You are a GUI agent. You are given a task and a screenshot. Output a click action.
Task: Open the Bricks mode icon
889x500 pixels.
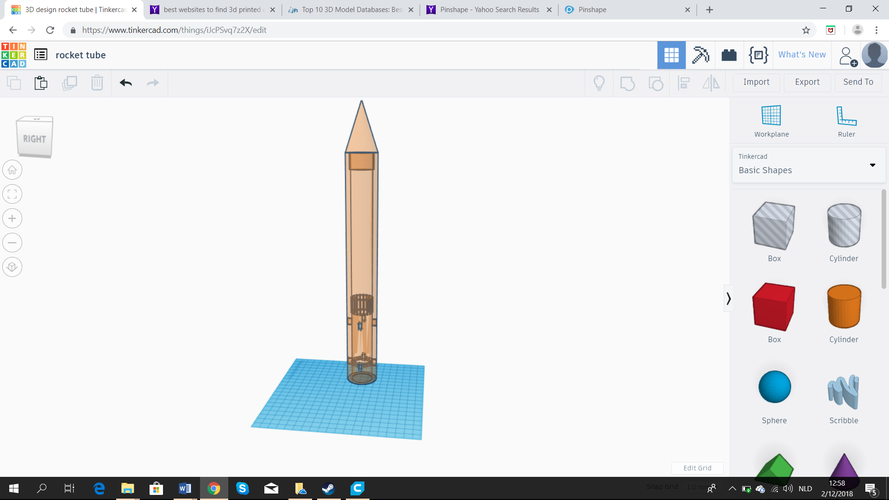tap(729, 55)
